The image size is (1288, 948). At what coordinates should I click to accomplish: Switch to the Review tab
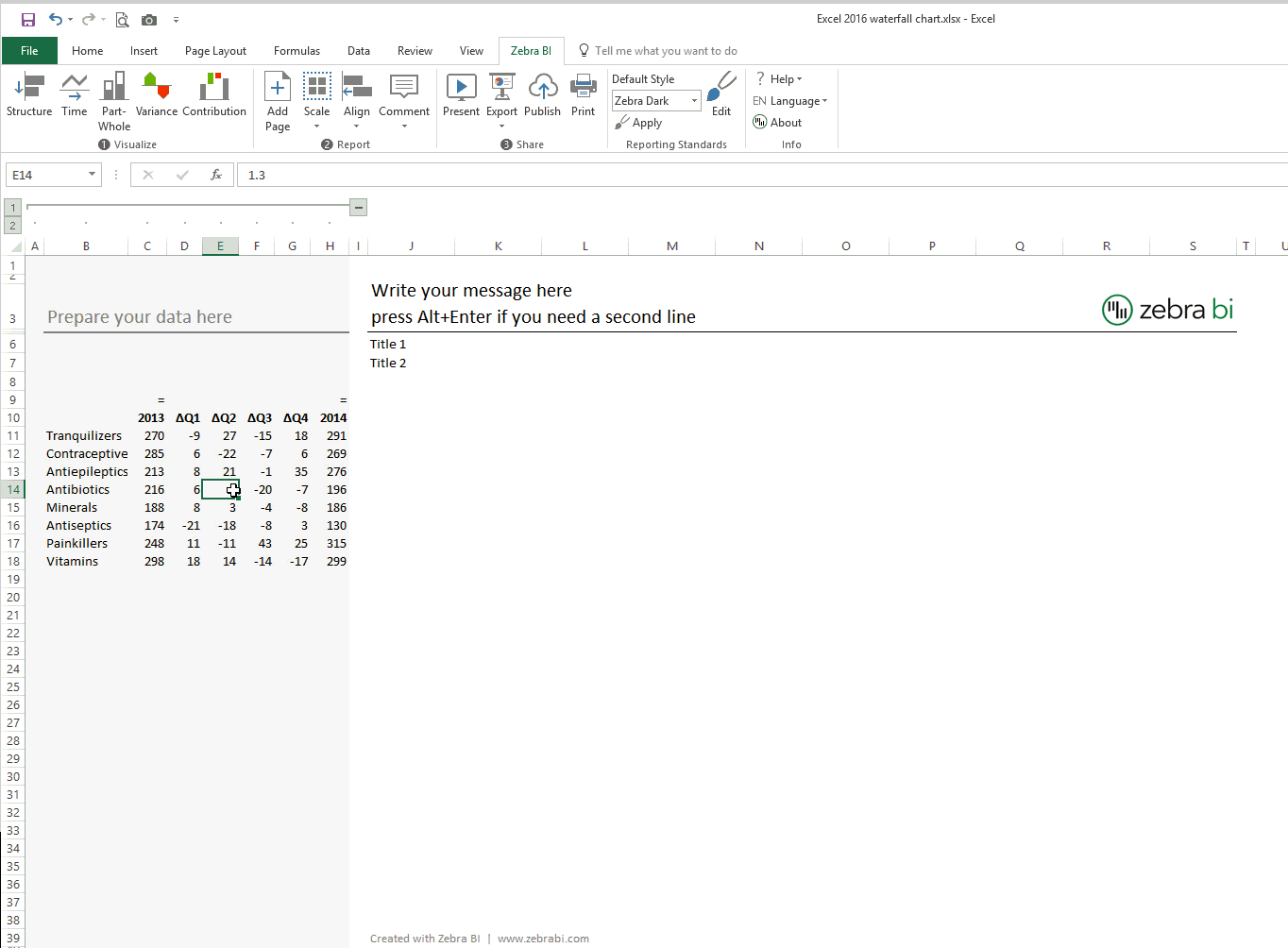pyautogui.click(x=415, y=51)
